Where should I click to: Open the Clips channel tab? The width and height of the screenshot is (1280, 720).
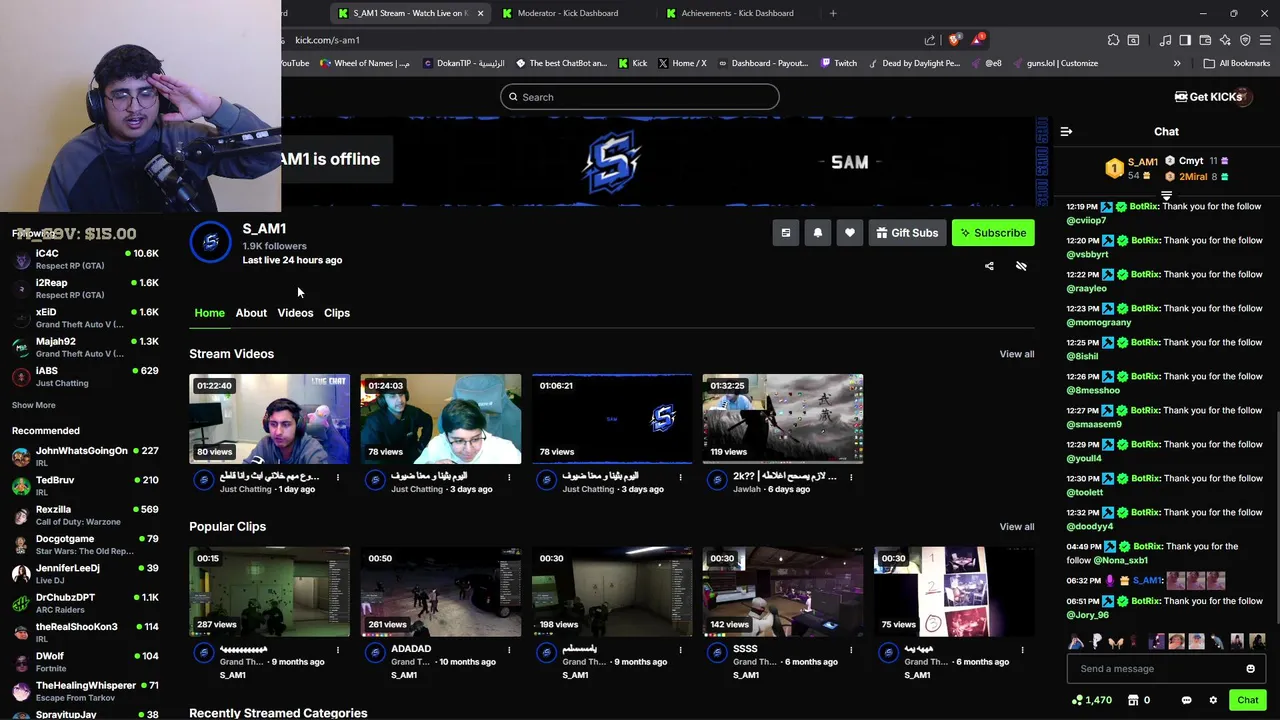pos(337,313)
